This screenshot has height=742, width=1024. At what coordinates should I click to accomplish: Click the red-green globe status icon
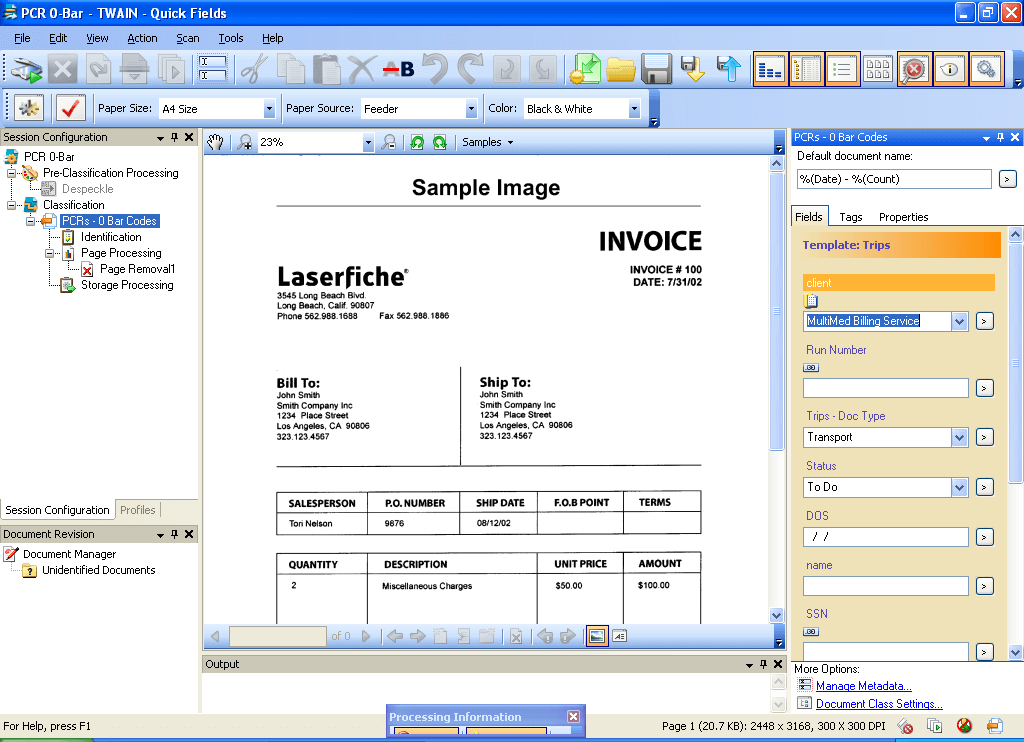(964, 726)
